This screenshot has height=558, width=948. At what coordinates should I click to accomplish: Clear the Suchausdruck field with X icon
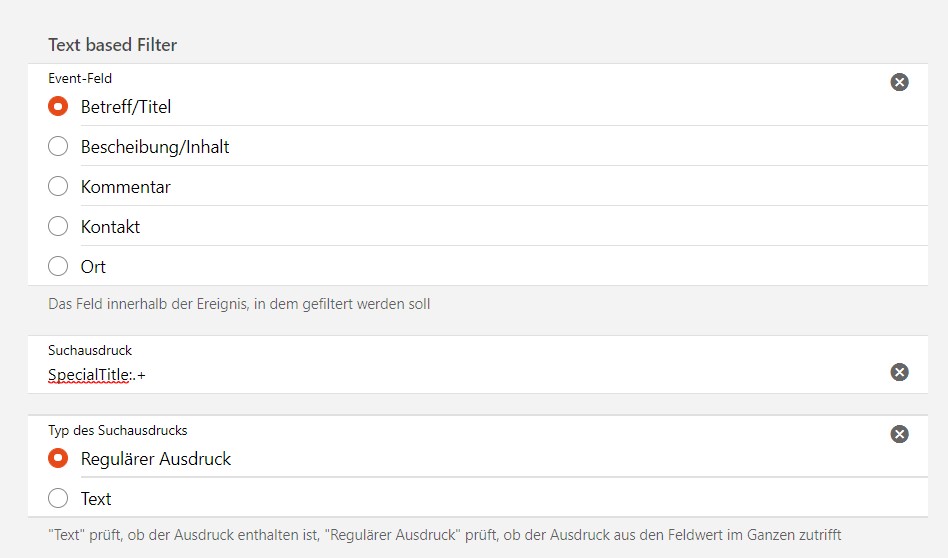(899, 372)
